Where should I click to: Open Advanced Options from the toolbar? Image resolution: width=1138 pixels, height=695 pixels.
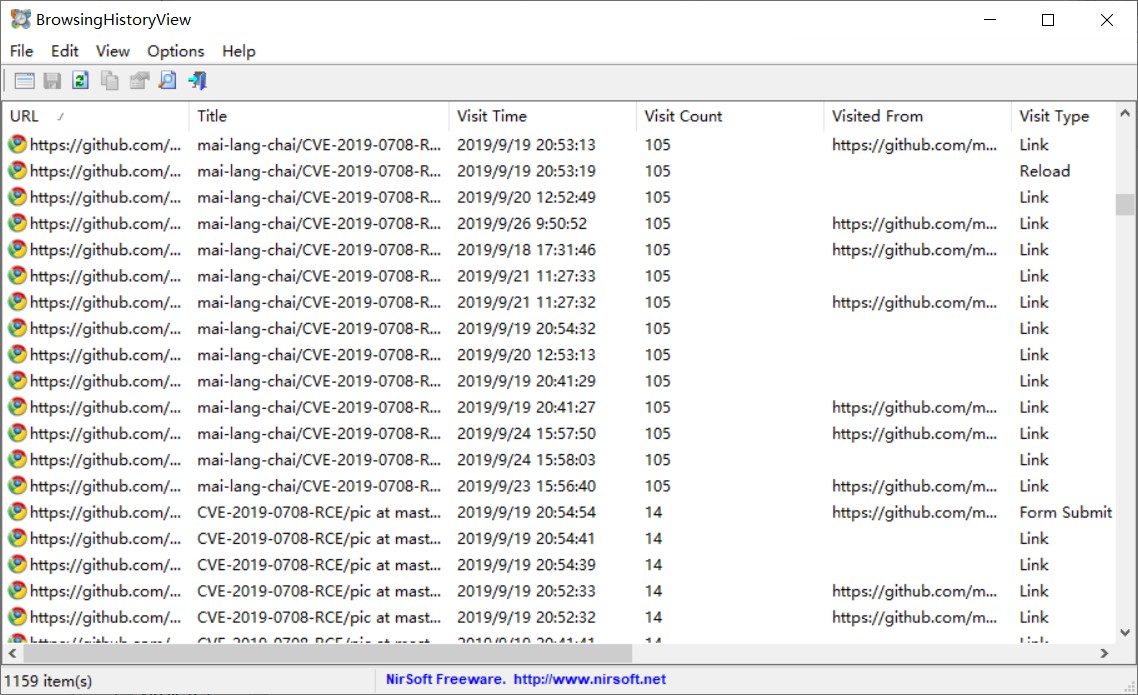(24, 81)
